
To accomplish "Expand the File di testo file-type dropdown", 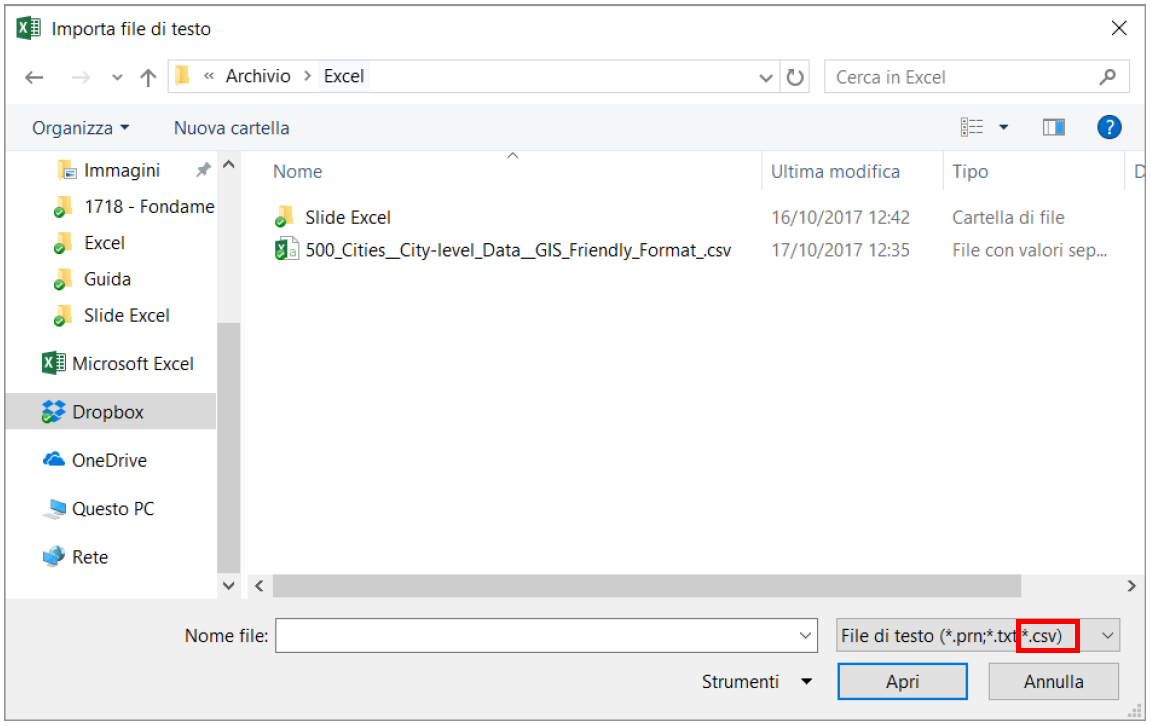I will coord(1106,635).
